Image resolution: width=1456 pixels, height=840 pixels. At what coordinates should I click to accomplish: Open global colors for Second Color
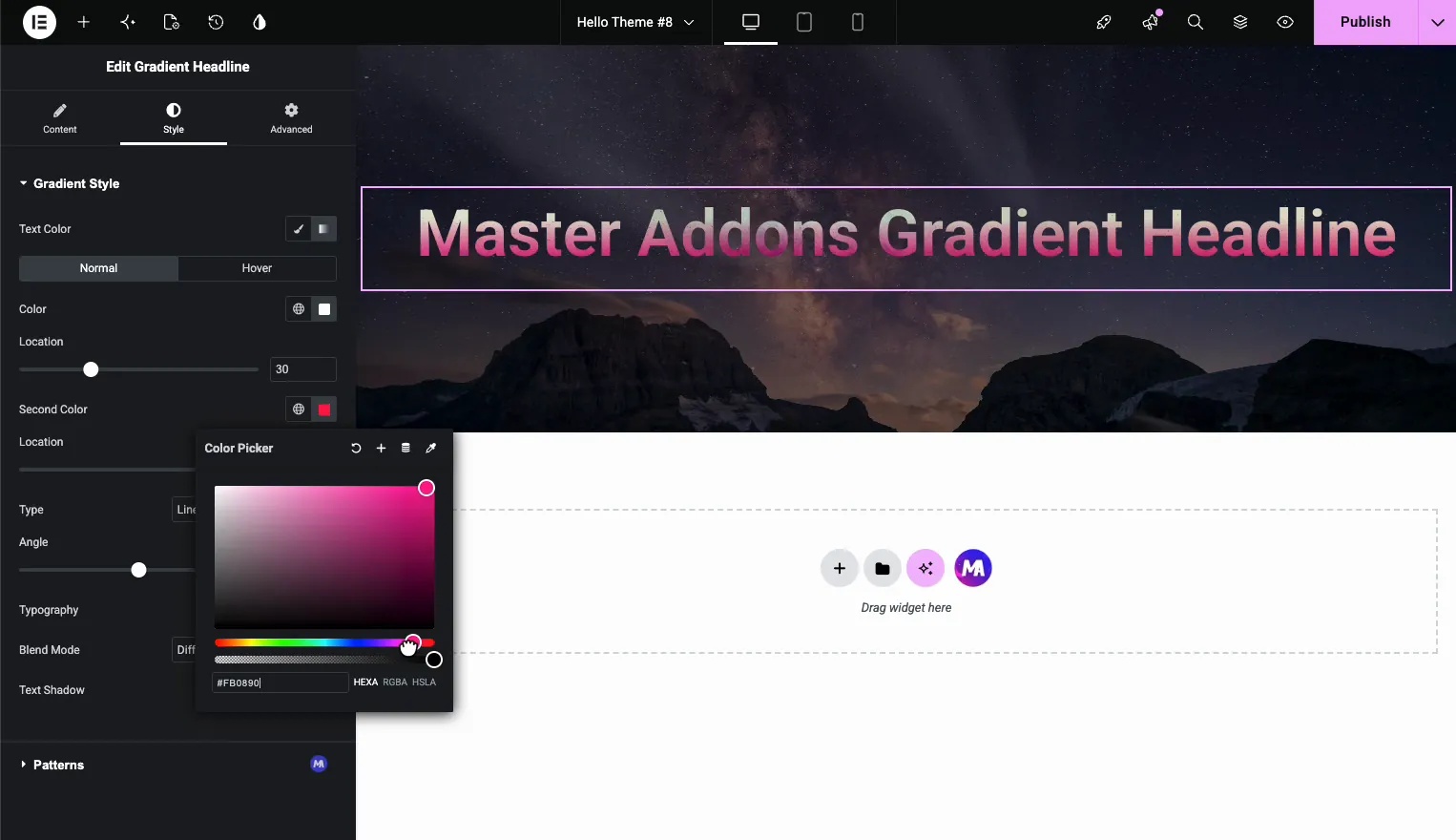pos(299,409)
